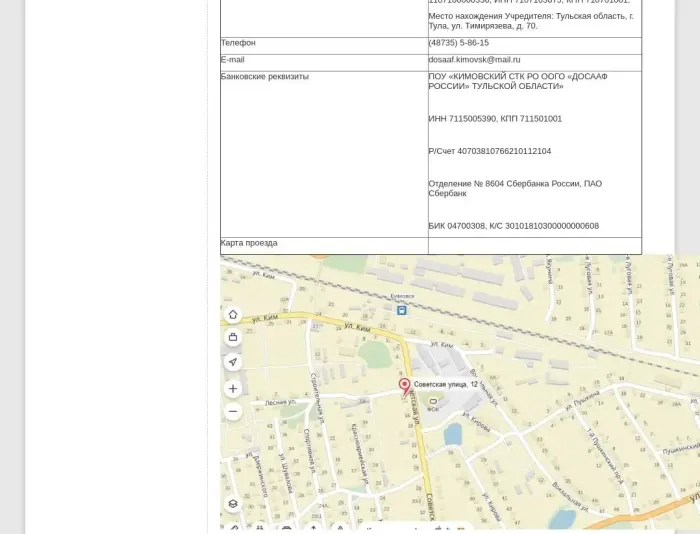Click the red location pin marker
The height and width of the screenshot is (534, 700).
click(404, 387)
